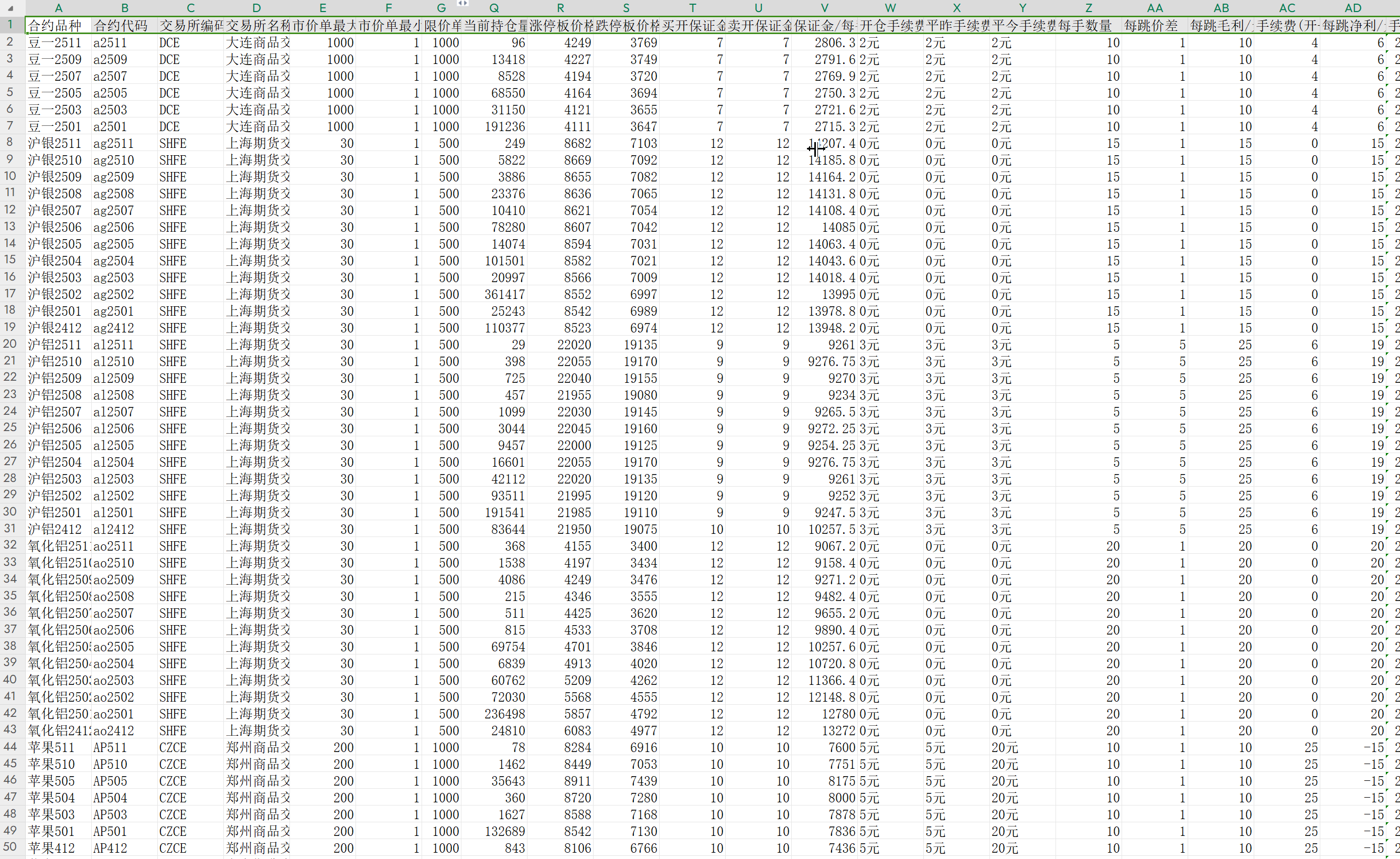Click header cell 每跳价差 in AA1
The width and height of the screenshot is (1400, 859).
coord(1154,26)
